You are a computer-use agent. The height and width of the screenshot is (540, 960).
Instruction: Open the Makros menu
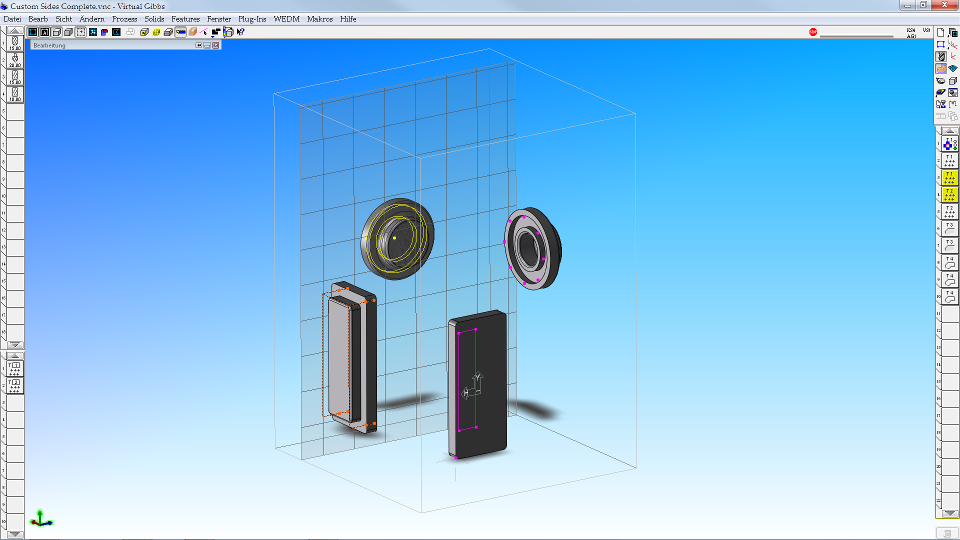click(x=320, y=19)
